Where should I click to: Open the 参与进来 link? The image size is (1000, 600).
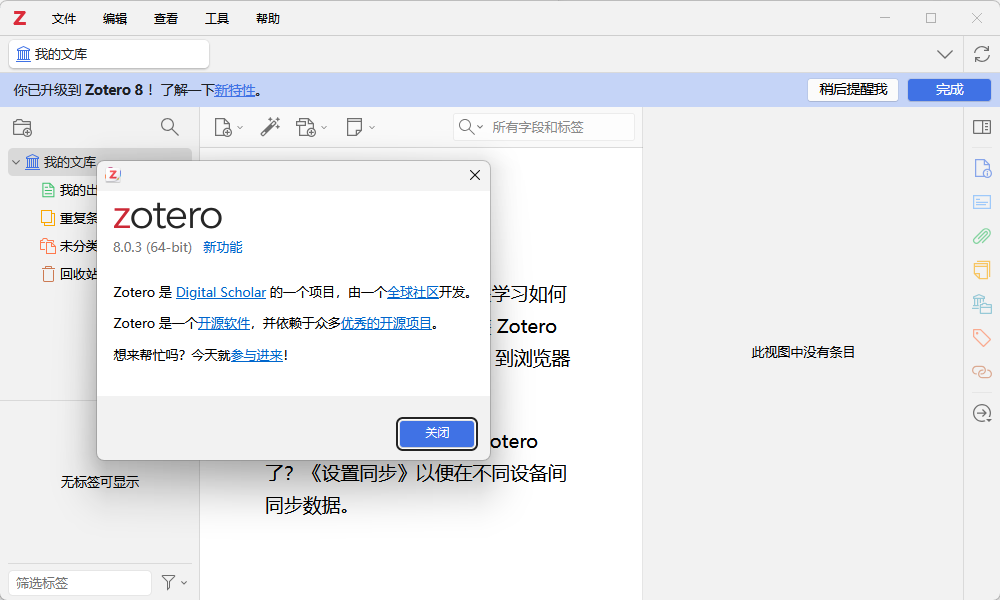256,355
